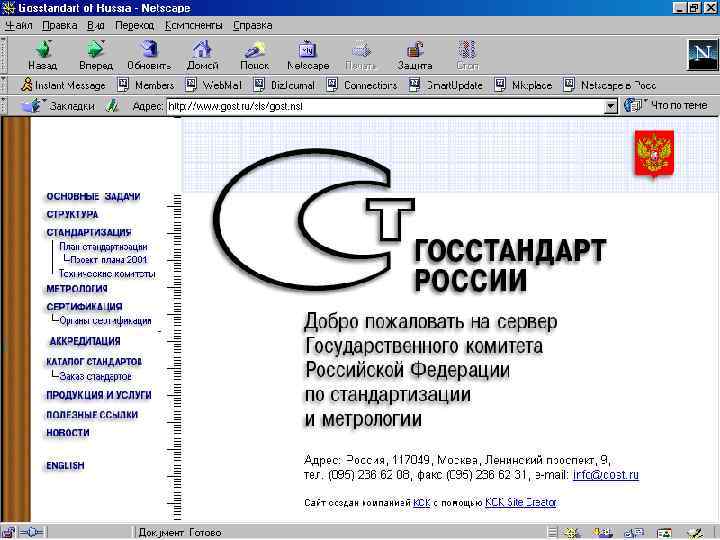Screen dimensions: 720x540
Task: Stop loading with the Стоп icon
Action: click(467, 54)
